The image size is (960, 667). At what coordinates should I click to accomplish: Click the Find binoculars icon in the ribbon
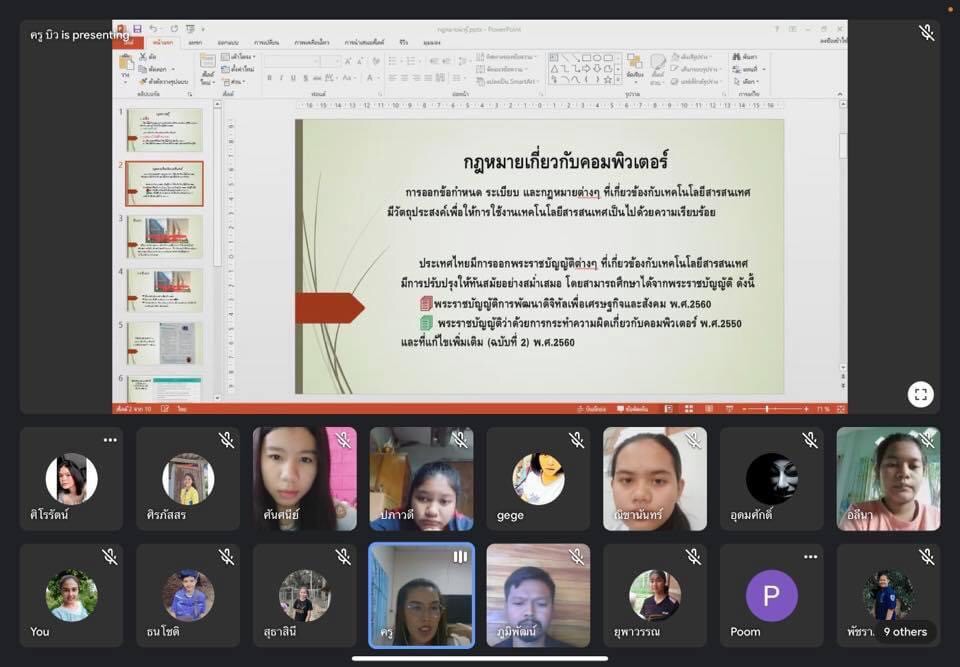[x=736, y=58]
